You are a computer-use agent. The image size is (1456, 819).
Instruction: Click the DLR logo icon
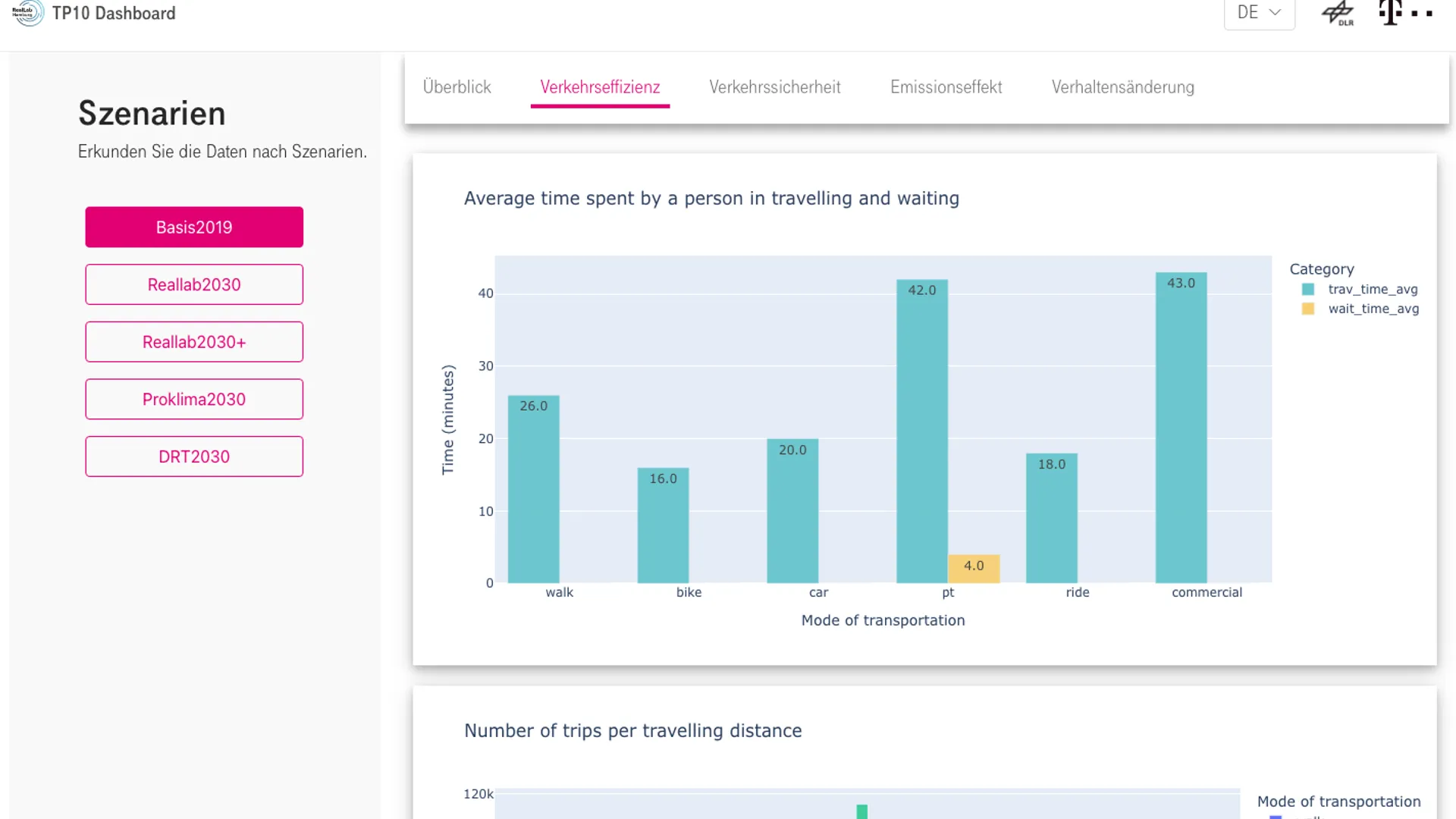[1338, 13]
